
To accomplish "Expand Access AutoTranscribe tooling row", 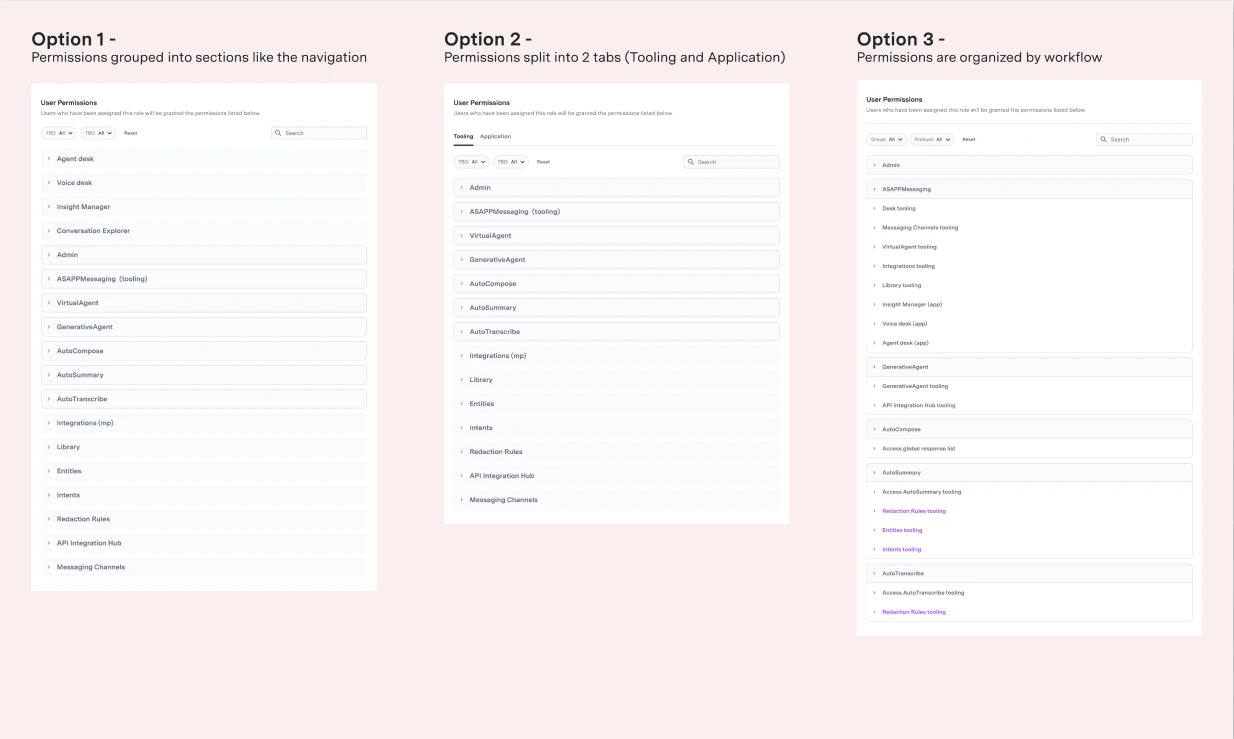I will click(x=1029, y=593).
